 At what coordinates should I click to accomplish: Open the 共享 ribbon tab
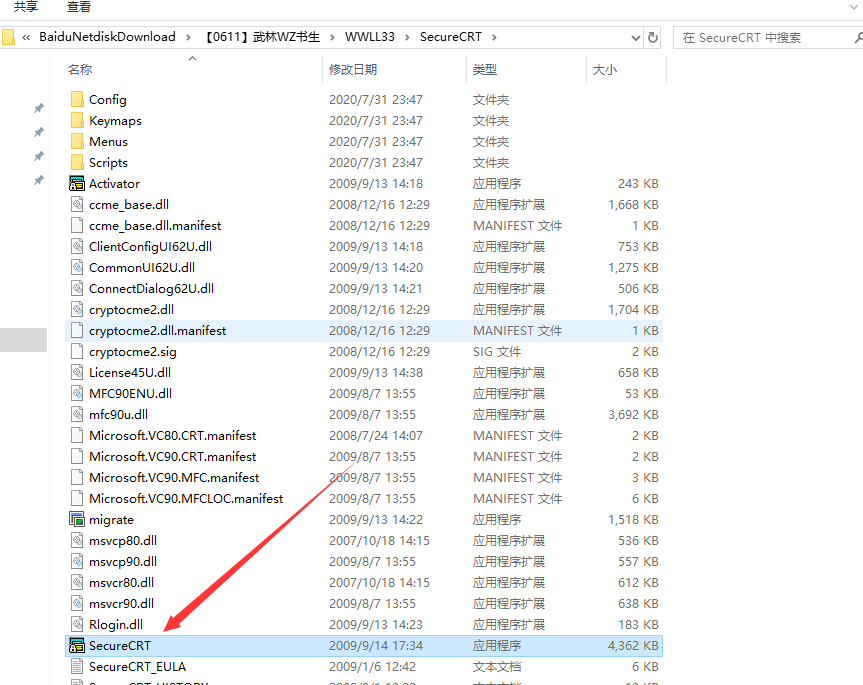click(26, 7)
